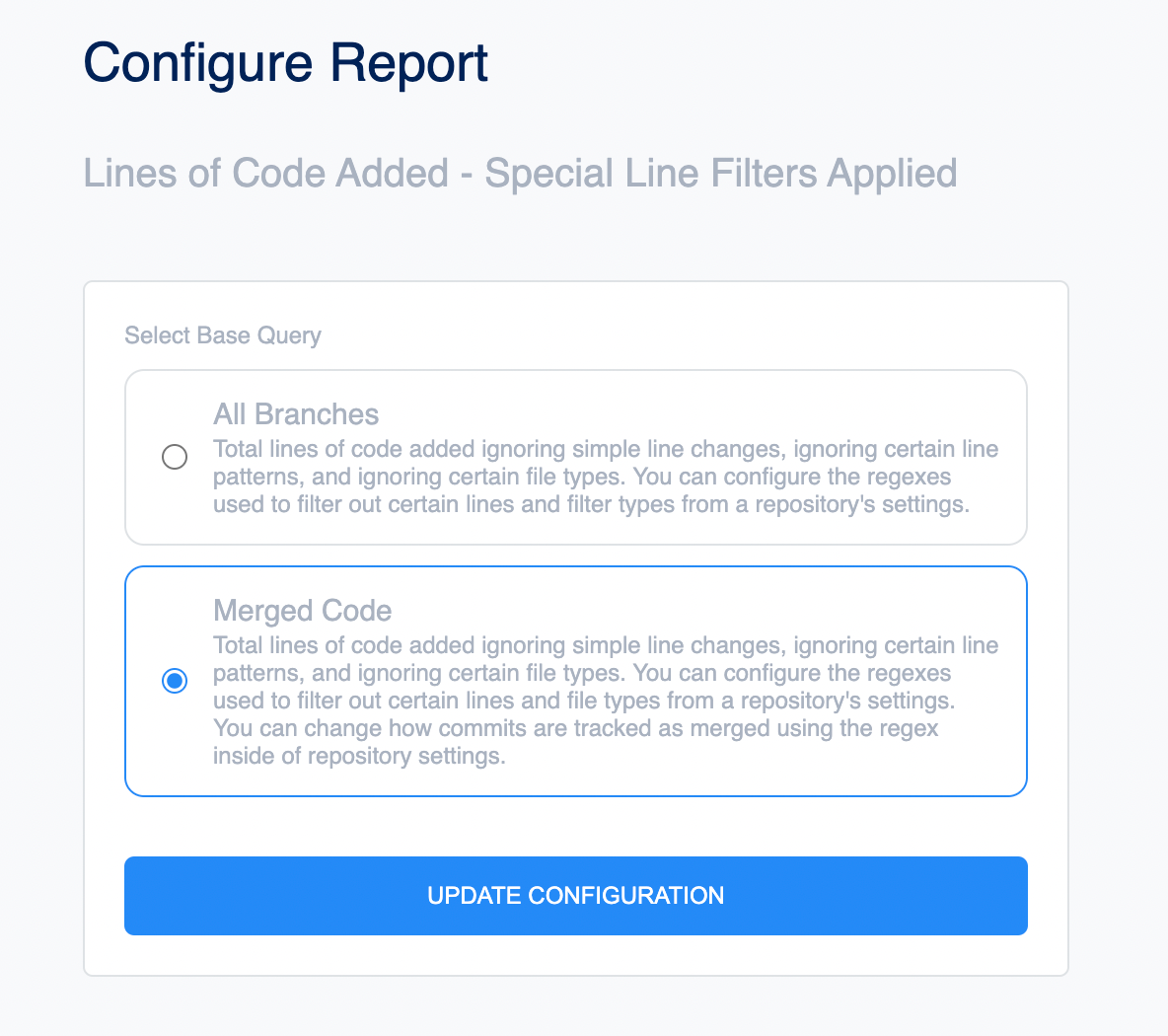This screenshot has width=1168, height=1036.
Task: Select the All Branches radio button
Action: (x=175, y=457)
